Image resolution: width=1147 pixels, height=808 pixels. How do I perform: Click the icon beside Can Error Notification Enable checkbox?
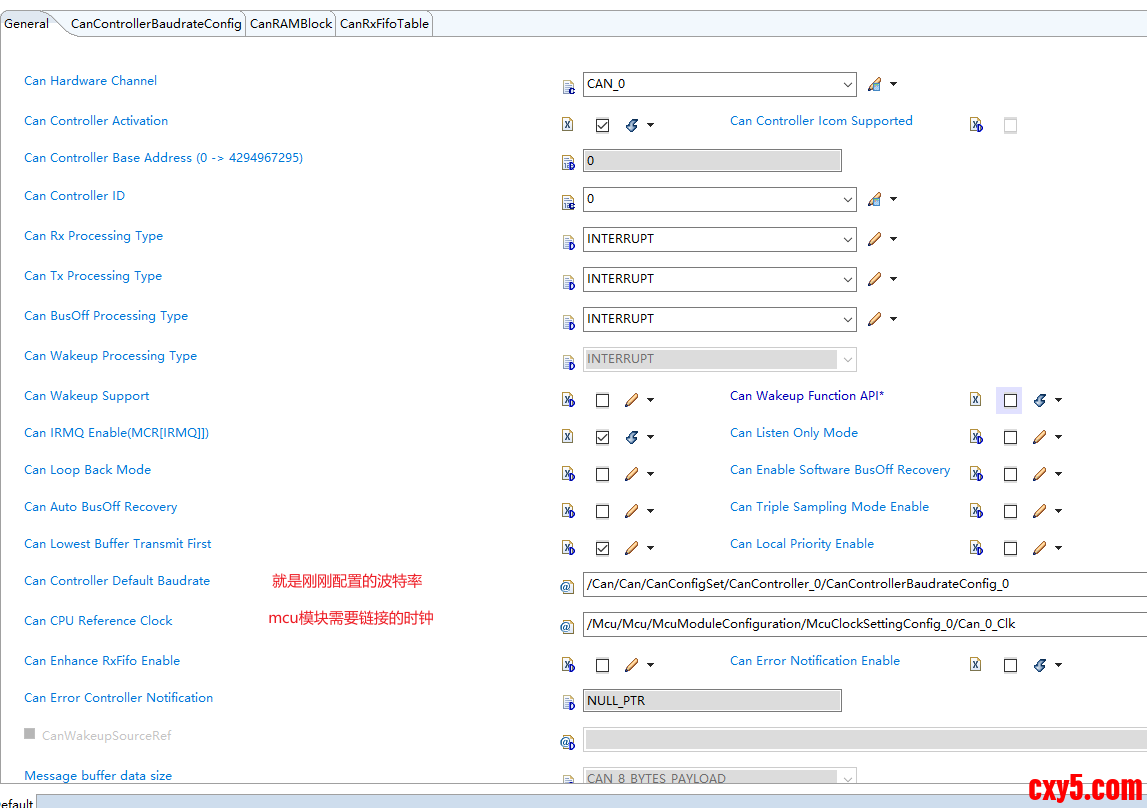tap(1040, 665)
